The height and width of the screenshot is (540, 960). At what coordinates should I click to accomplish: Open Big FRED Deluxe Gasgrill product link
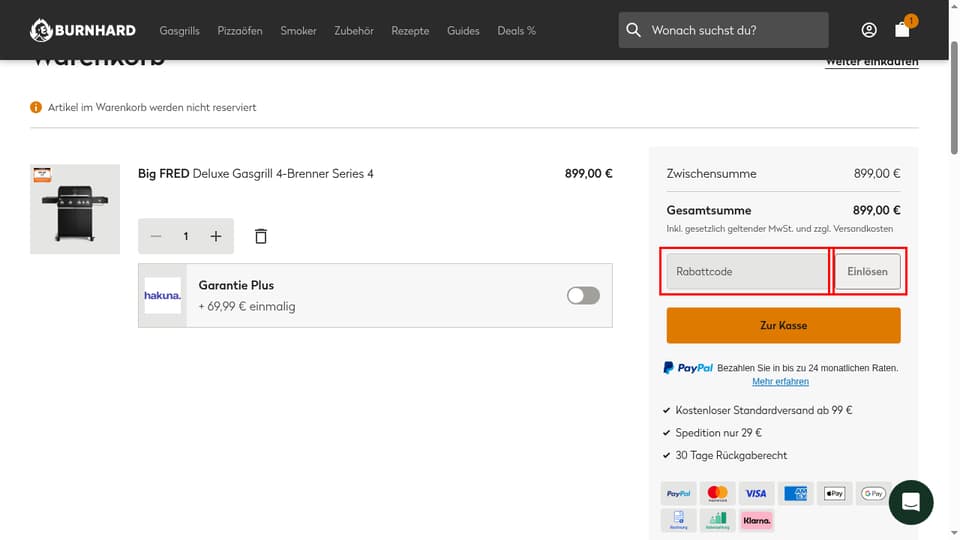point(255,174)
